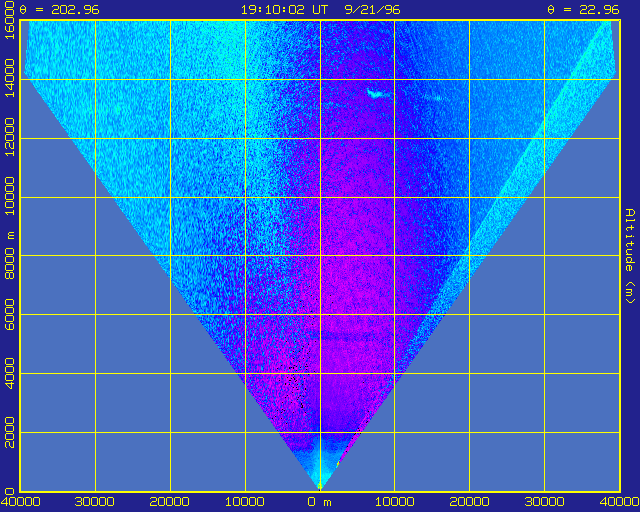This screenshot has height=512, width=640.
Task: Select the 19:10:02 UT timestamp
Action: (284, 9)
